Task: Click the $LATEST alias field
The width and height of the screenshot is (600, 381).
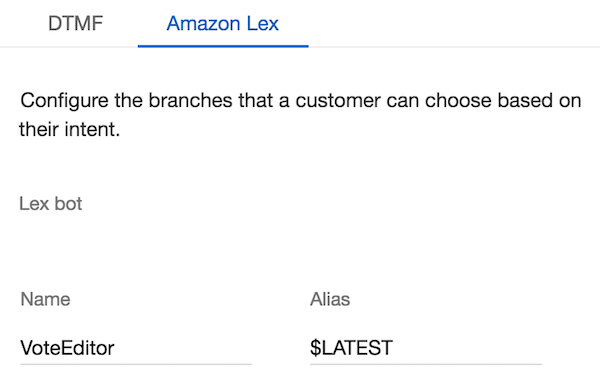Action: pyautogui.click(x=426, y=348)
